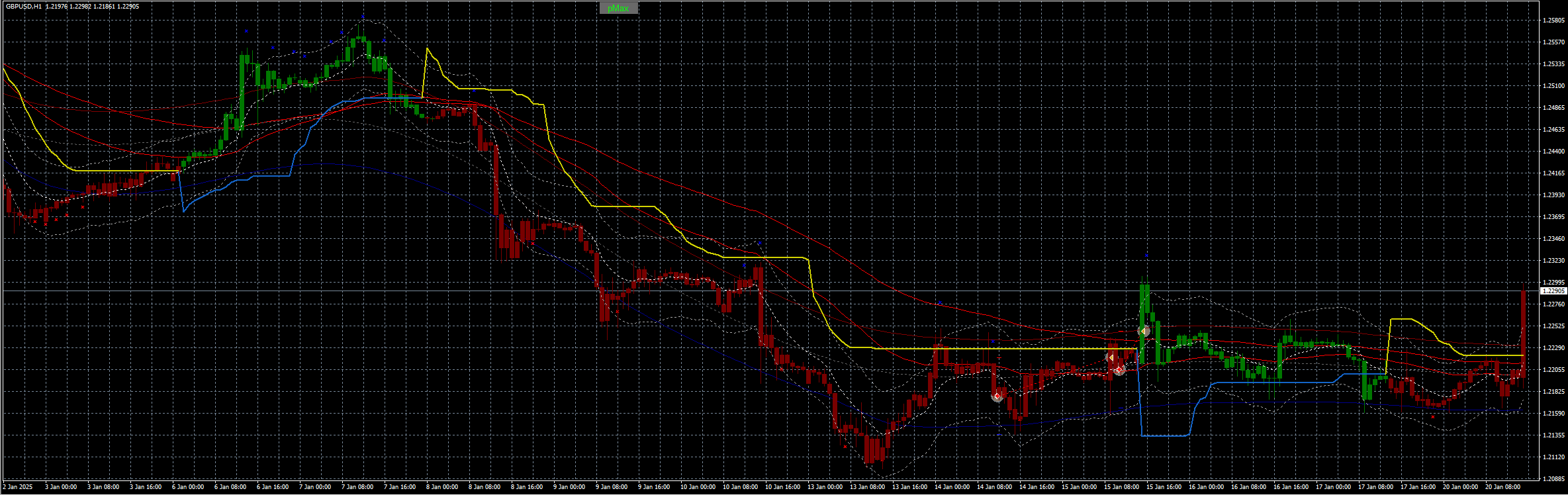
Task: Click the 16 Jan 16:00 time axis label
Action: pos(1291,487)
